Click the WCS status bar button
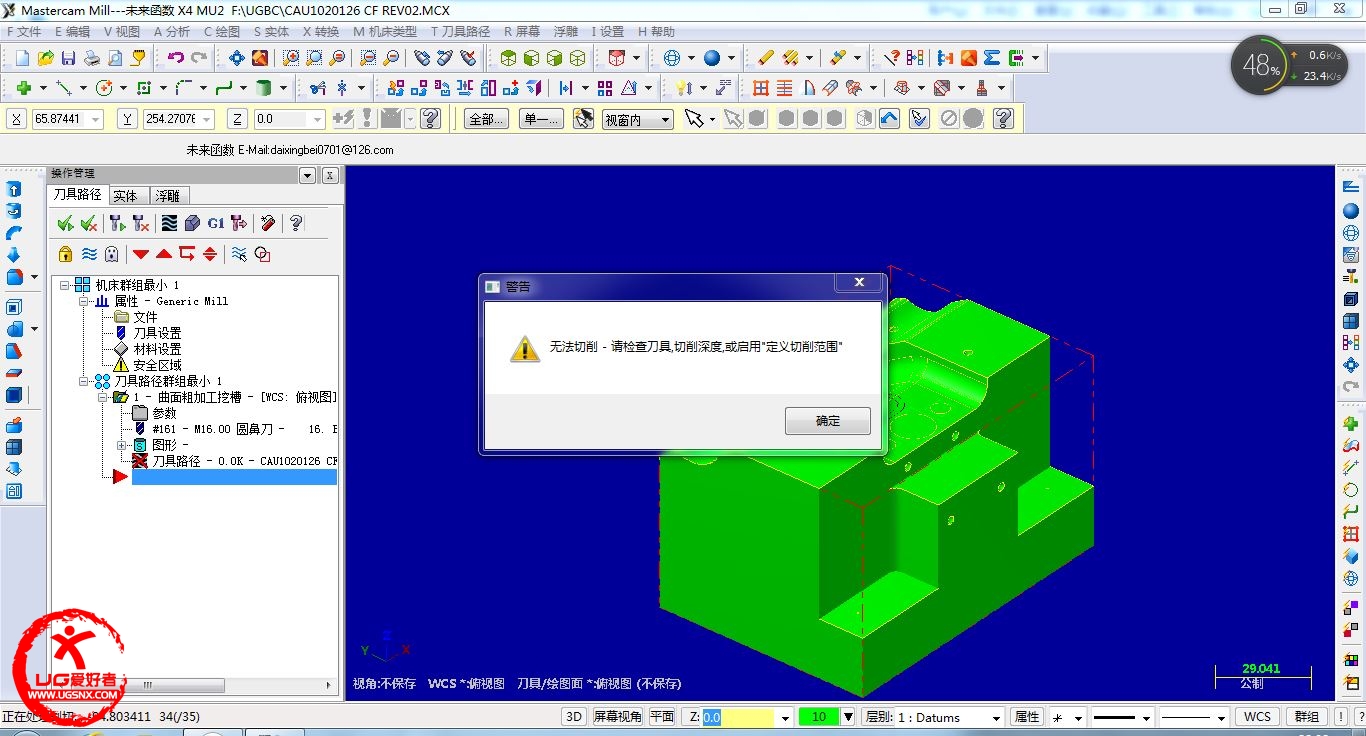The width and height of the screenshot is (1366, 736). [x=1257, y=717]
